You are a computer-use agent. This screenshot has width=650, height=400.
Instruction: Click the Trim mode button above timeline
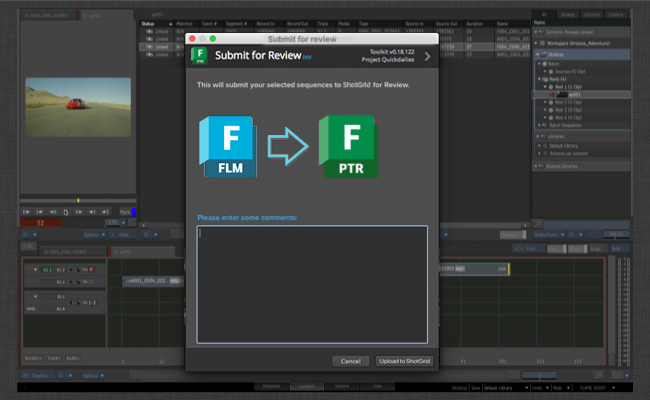(x=529, y=249)
